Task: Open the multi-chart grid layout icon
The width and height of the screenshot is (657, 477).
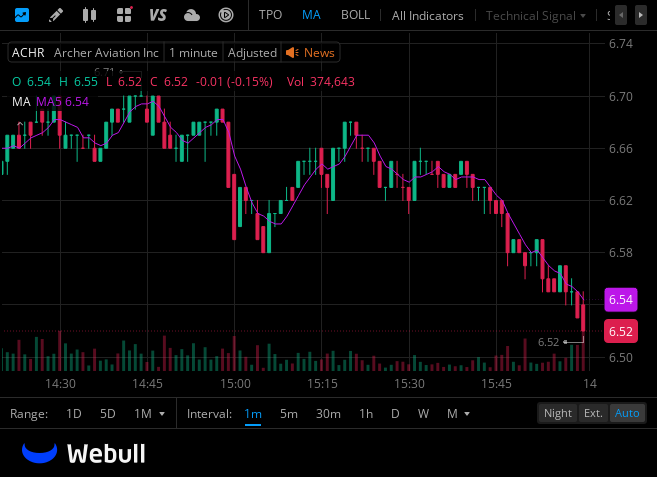Action: click(x=124, y=15)
